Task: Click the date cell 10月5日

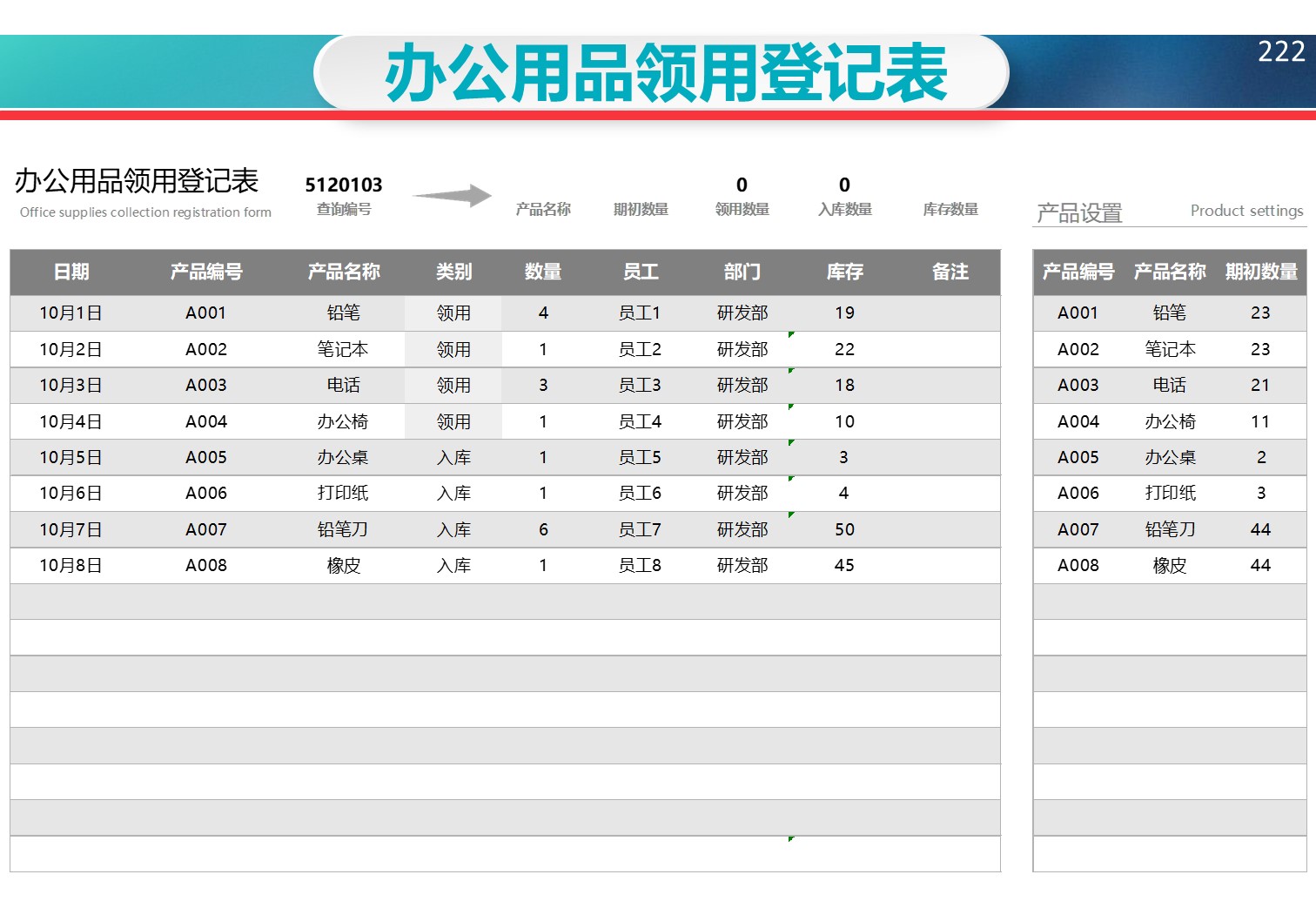Action: coord(71,457)
